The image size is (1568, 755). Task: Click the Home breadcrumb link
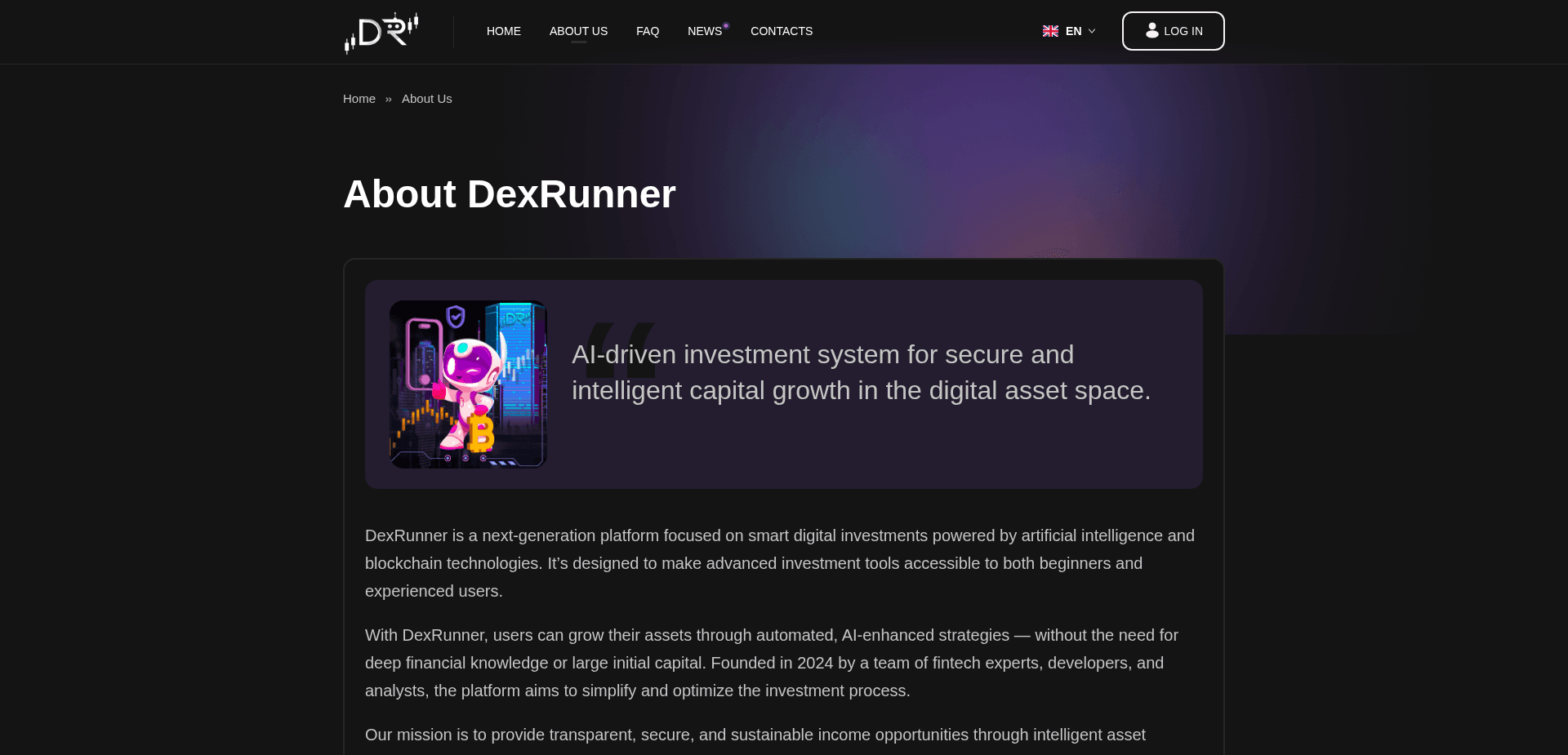pos(359,98)
